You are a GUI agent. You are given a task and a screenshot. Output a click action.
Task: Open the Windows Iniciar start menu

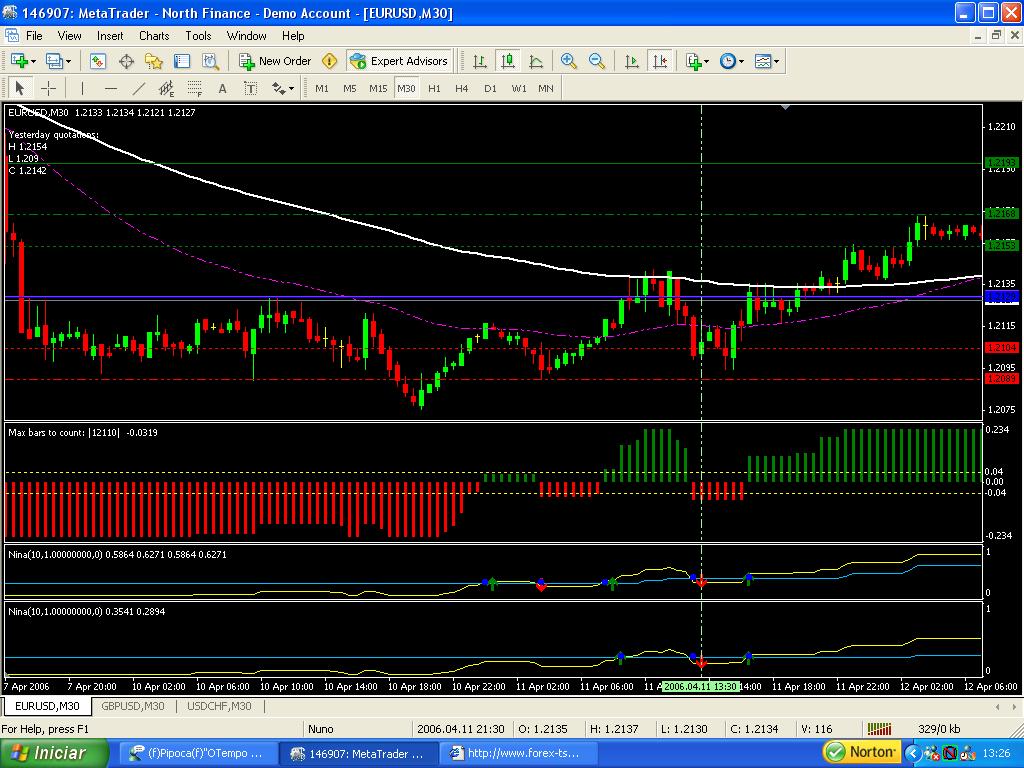(48, 753)
